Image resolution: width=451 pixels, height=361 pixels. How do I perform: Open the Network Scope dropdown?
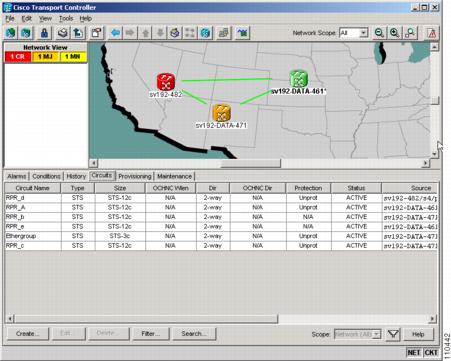(x=364, y=33)
